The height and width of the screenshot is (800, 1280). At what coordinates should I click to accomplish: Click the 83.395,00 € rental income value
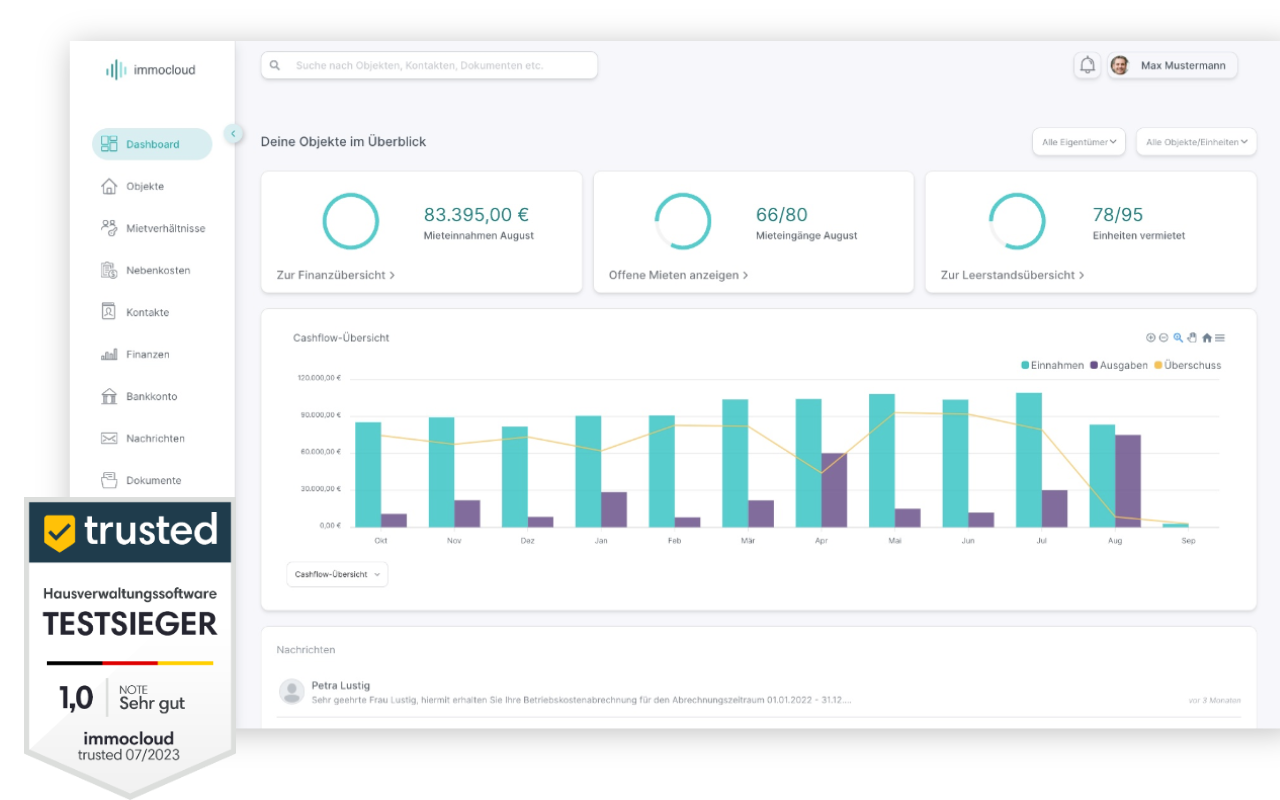pos(476,214)
